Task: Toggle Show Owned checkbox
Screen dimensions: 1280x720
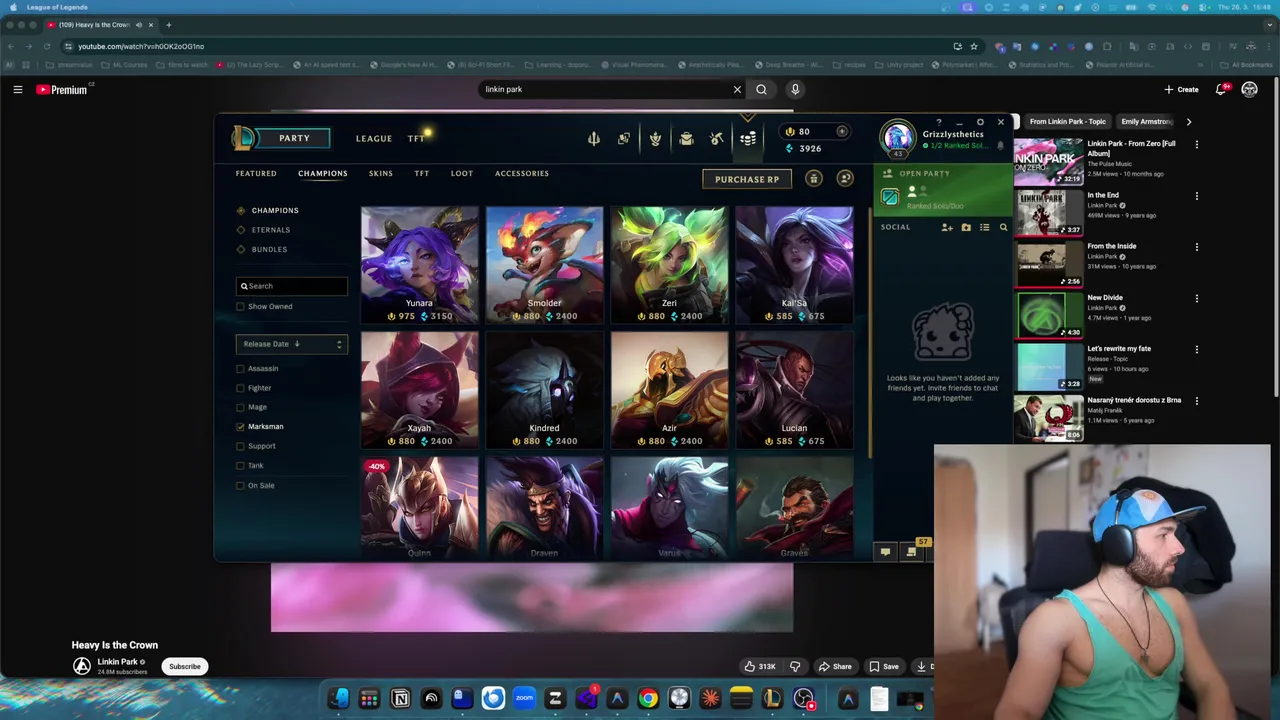Action: click(x=240, y=306)
